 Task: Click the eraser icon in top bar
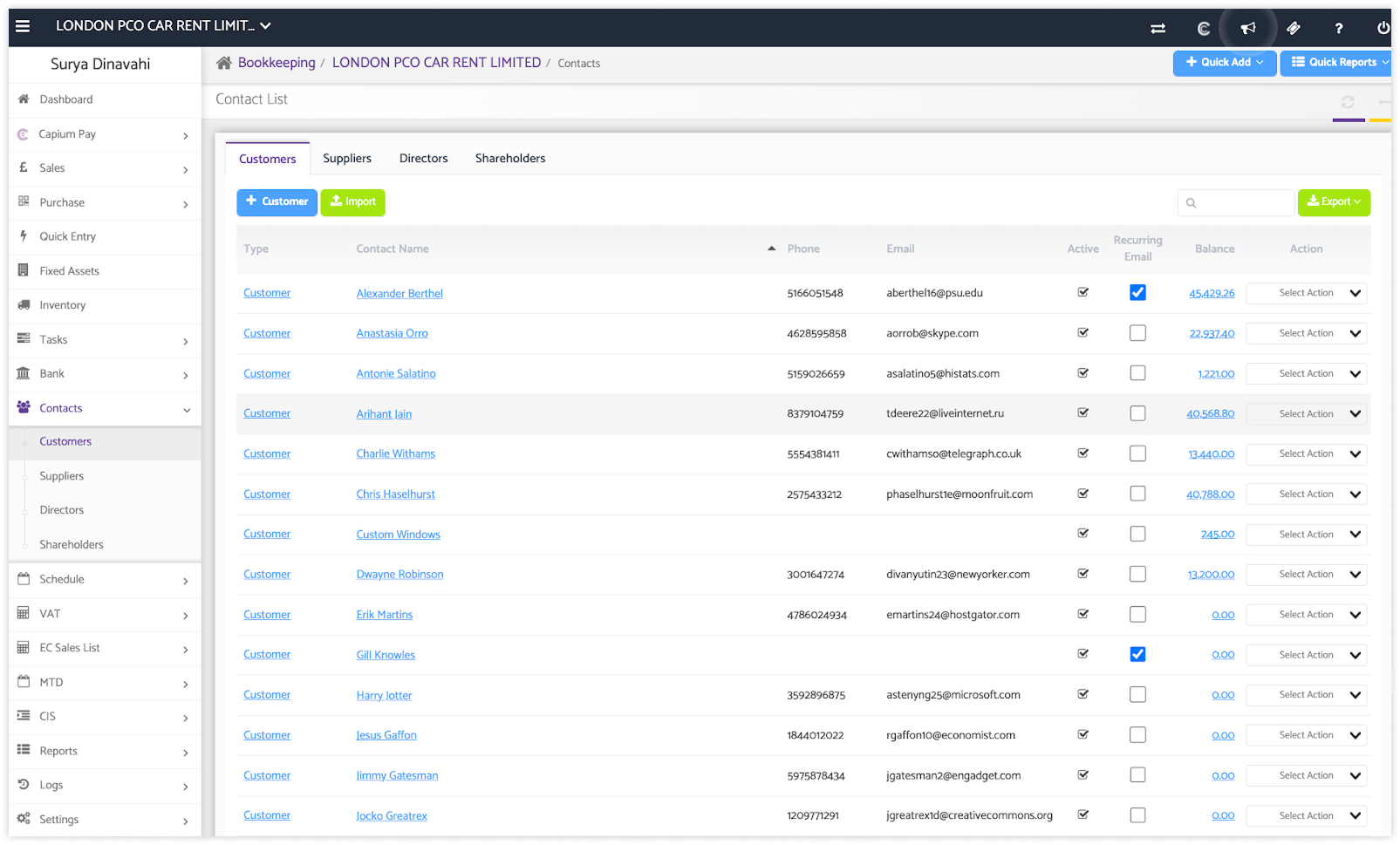click(x=1294, y=28)
